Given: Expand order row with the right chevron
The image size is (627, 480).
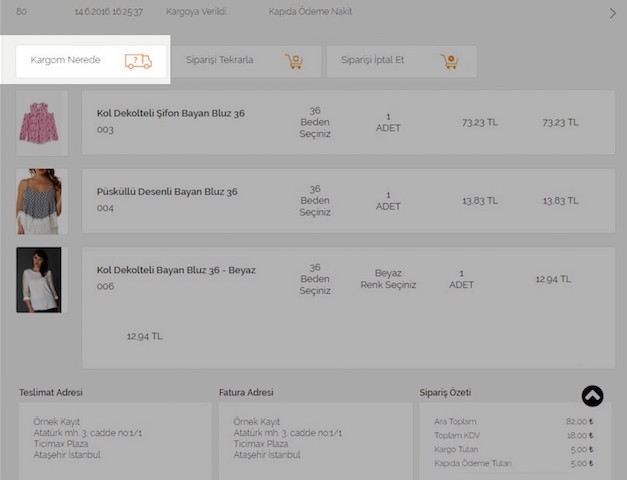Looking at the screenshot, I should (x=612, y=13).
